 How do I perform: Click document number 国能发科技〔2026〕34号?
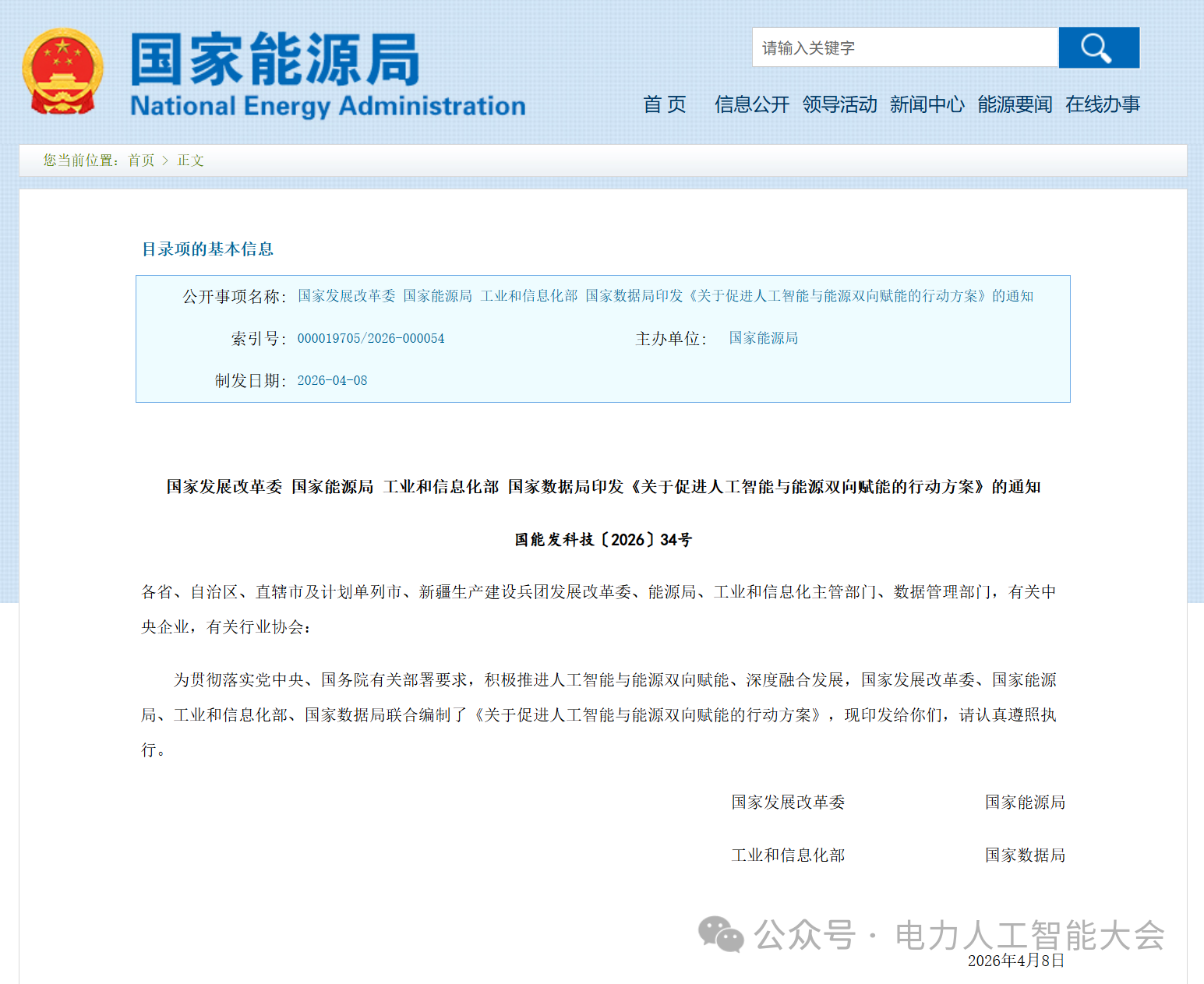[x=603, y=540]
